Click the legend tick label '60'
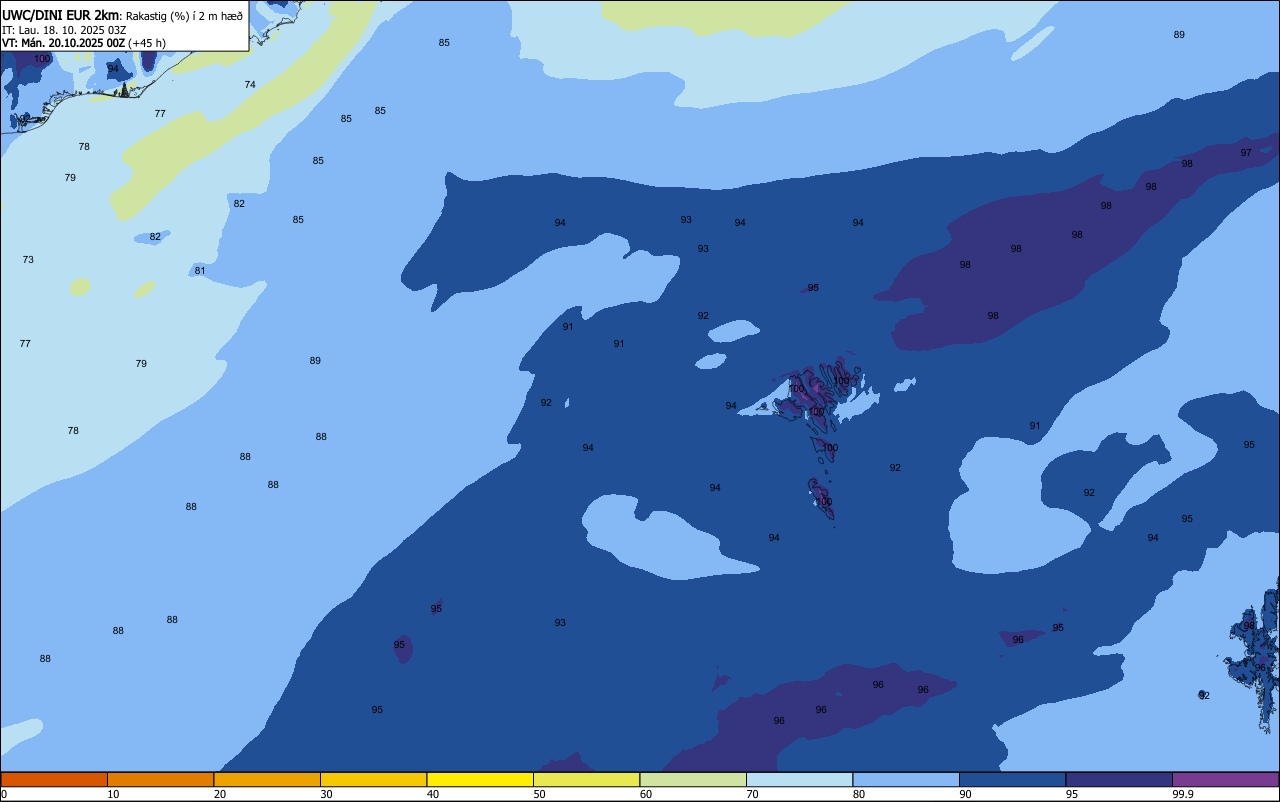1280x802 pixels. pyautogui.click(x=646, y=794)
